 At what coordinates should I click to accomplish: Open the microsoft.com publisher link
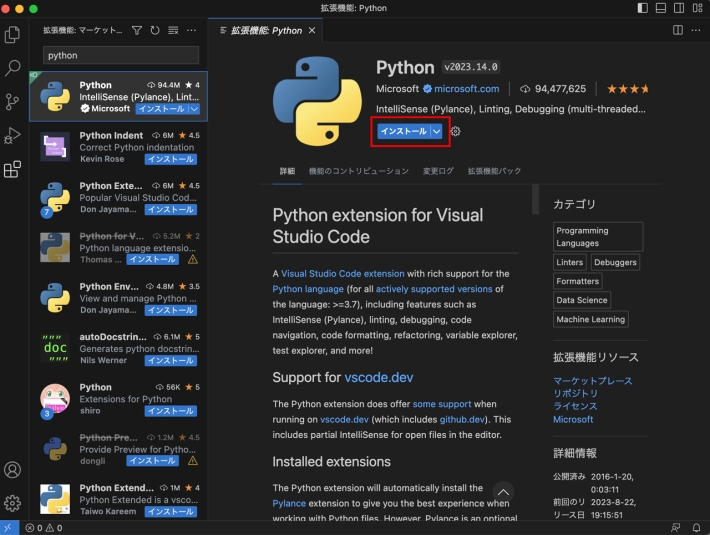pos(466,89)
